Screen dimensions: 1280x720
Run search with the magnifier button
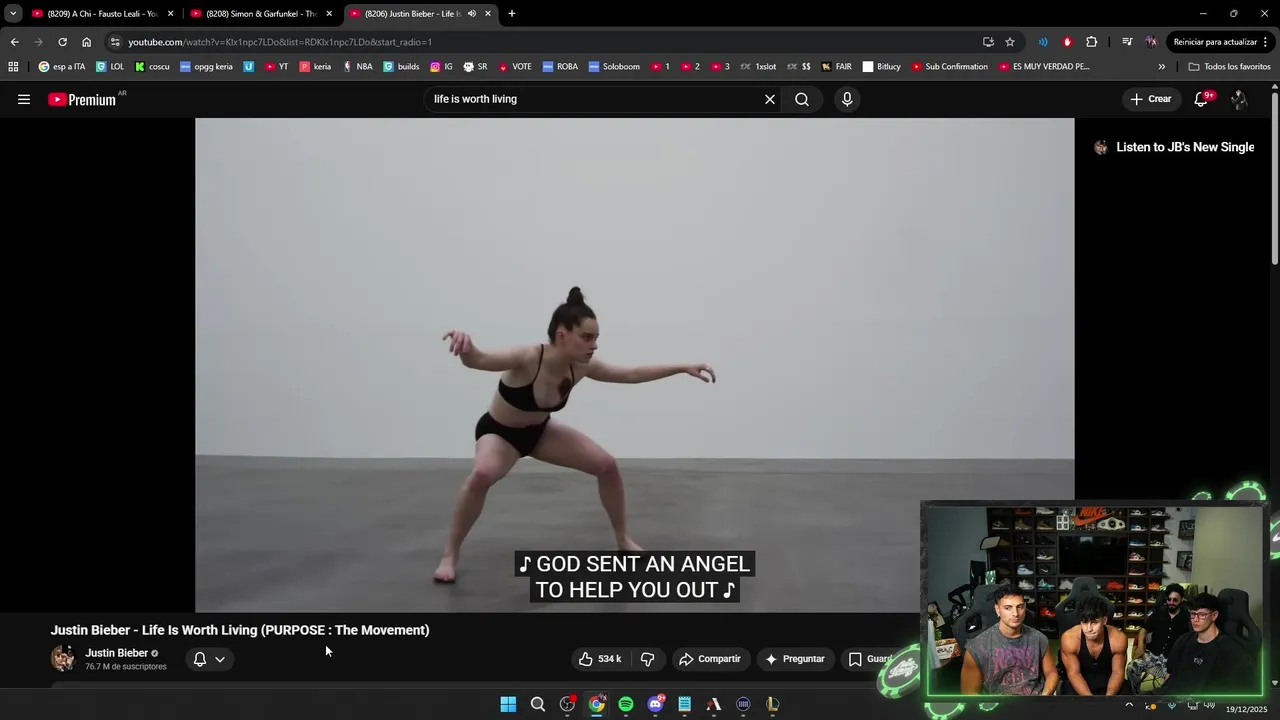point(802,99)
